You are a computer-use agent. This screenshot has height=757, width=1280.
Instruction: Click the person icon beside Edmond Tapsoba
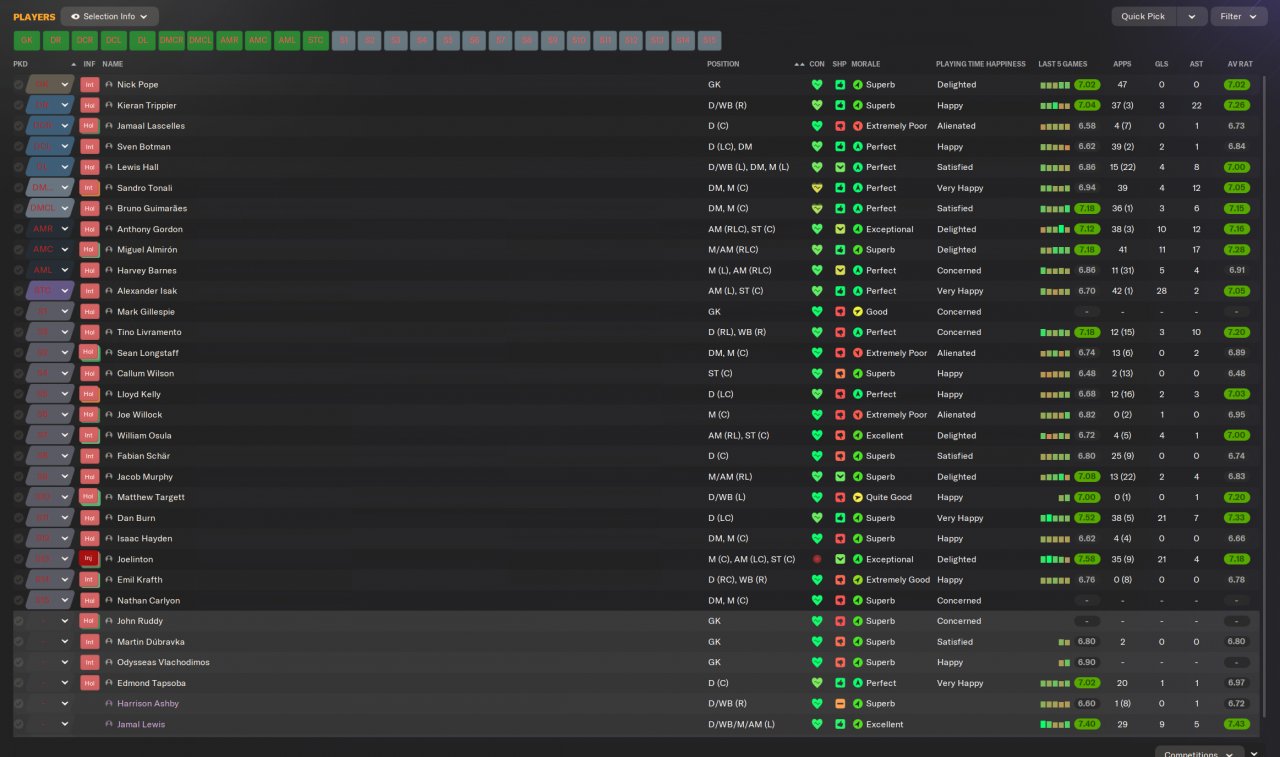tap(109, 683)
